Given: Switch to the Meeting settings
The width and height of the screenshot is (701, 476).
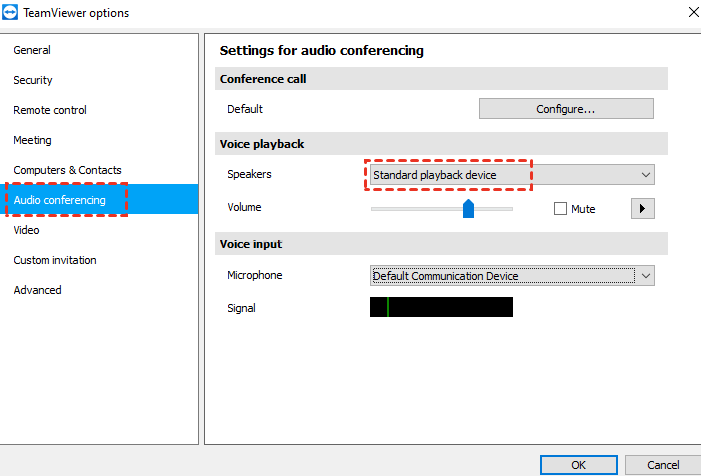Looking at the screenshot, I should 33,140.
